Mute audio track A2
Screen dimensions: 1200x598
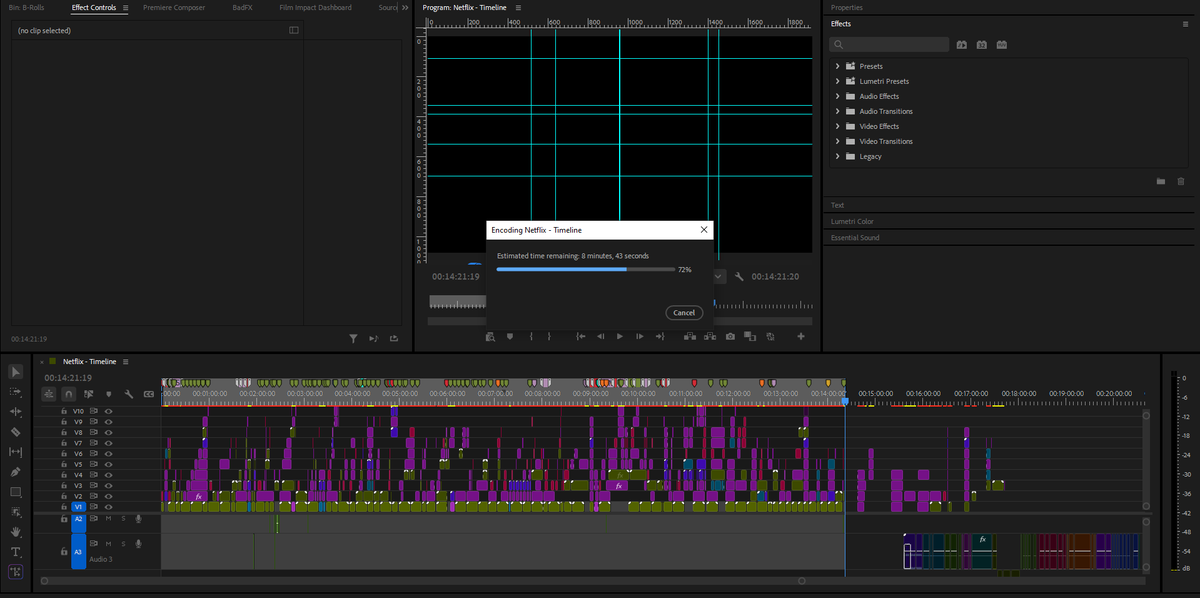click(x=108, y=518)
